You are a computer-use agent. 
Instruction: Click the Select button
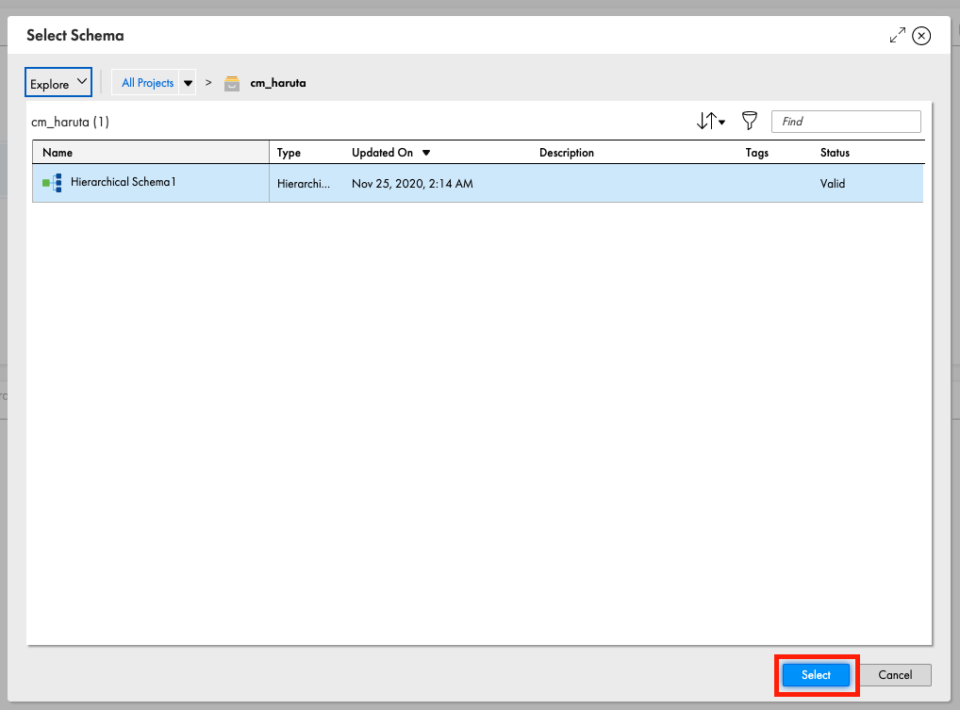coord(816,675)
